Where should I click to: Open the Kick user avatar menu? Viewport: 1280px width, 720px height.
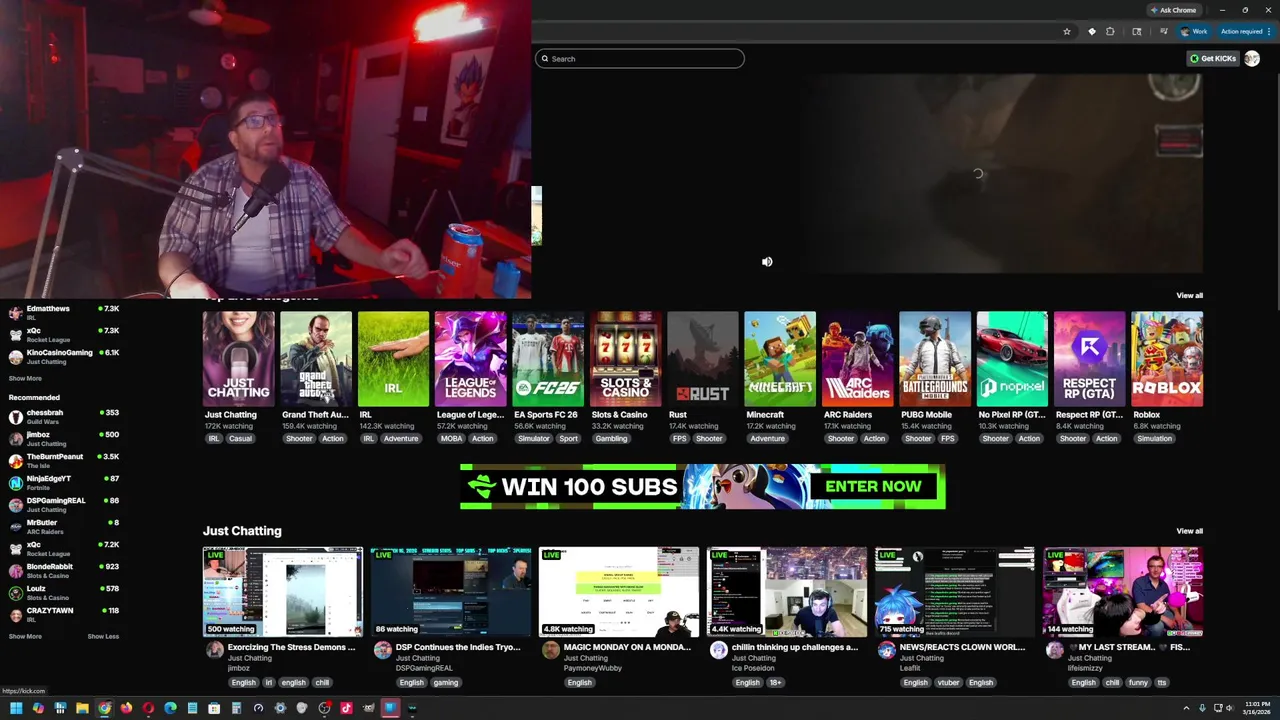click(x=1252, y=58)
